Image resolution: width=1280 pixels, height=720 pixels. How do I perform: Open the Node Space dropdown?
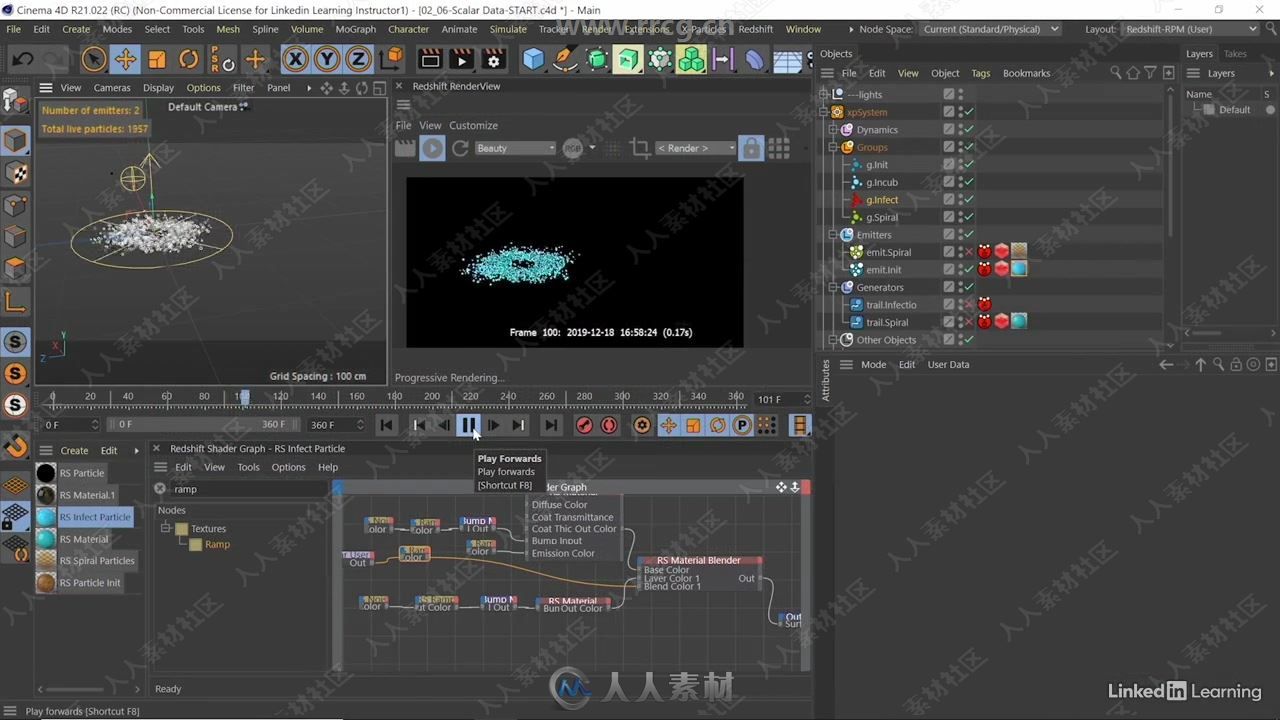pos(991,29)
